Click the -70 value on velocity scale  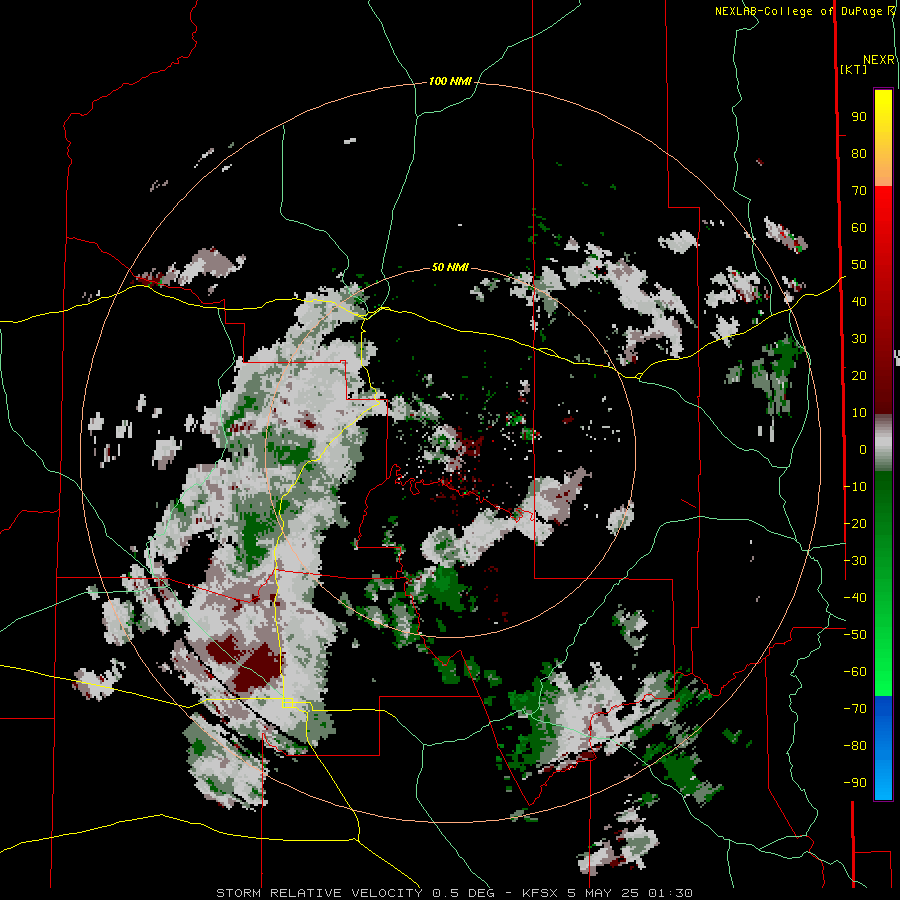855,709
